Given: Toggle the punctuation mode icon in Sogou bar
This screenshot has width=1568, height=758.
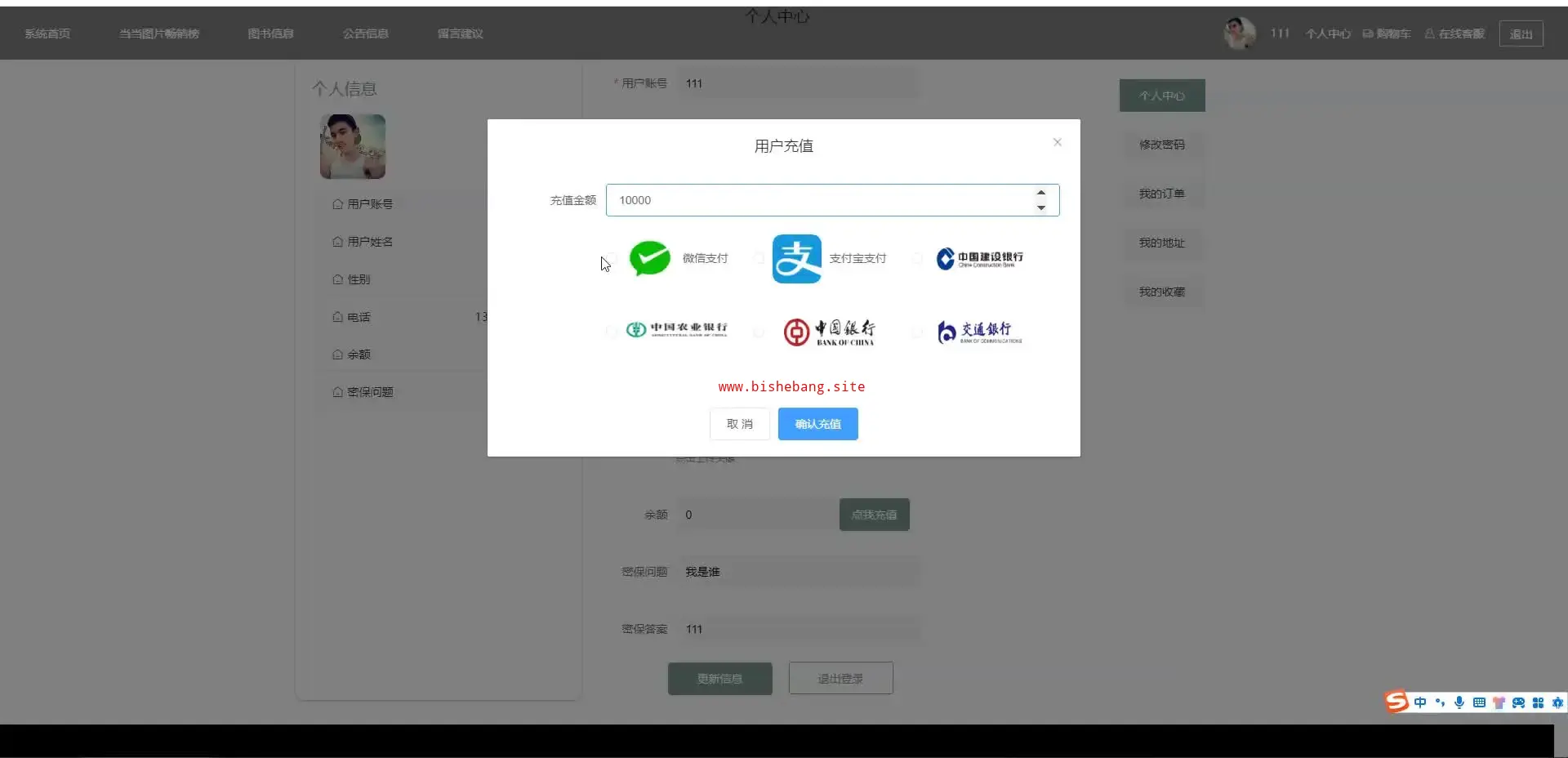Looking at the screenshot, I should pos(1440,702).
